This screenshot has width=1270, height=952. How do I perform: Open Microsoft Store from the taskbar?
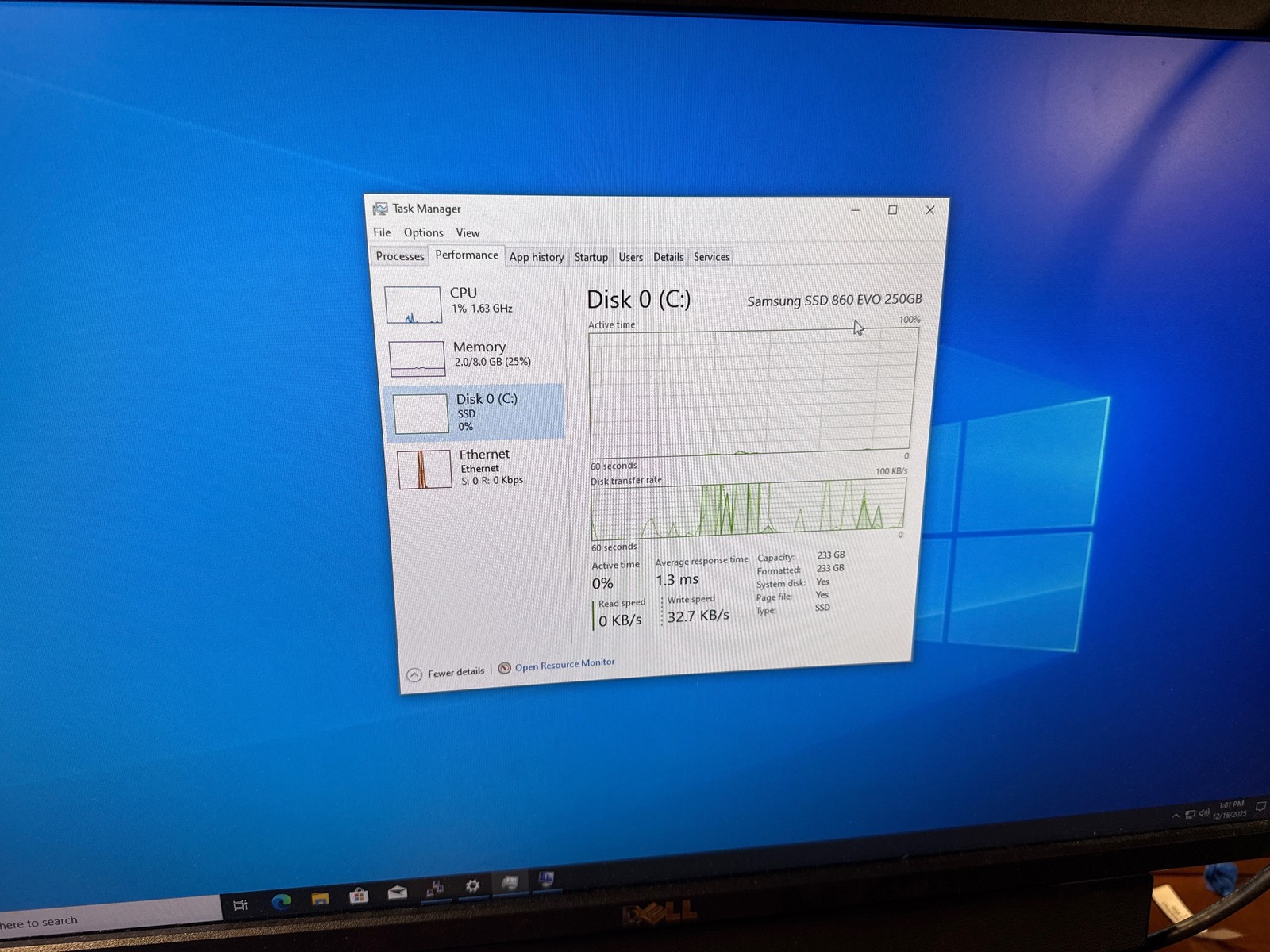click(x=359, y=896)
